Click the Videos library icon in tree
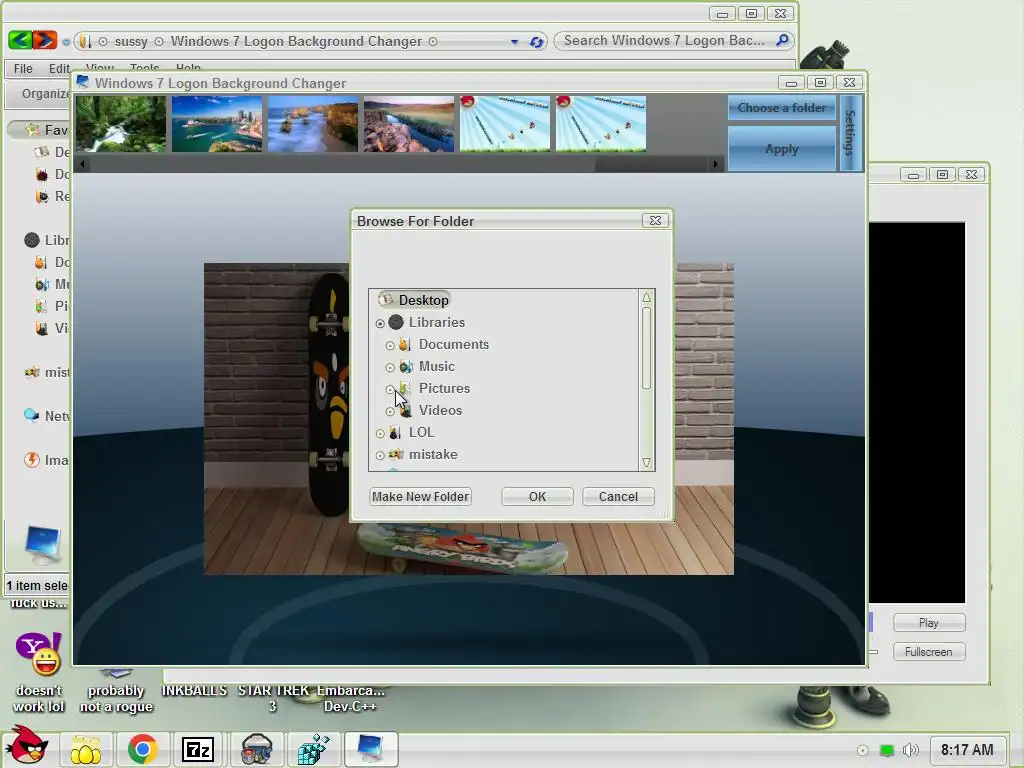This screenshot has width=1024, height=768. pos(406,410)
